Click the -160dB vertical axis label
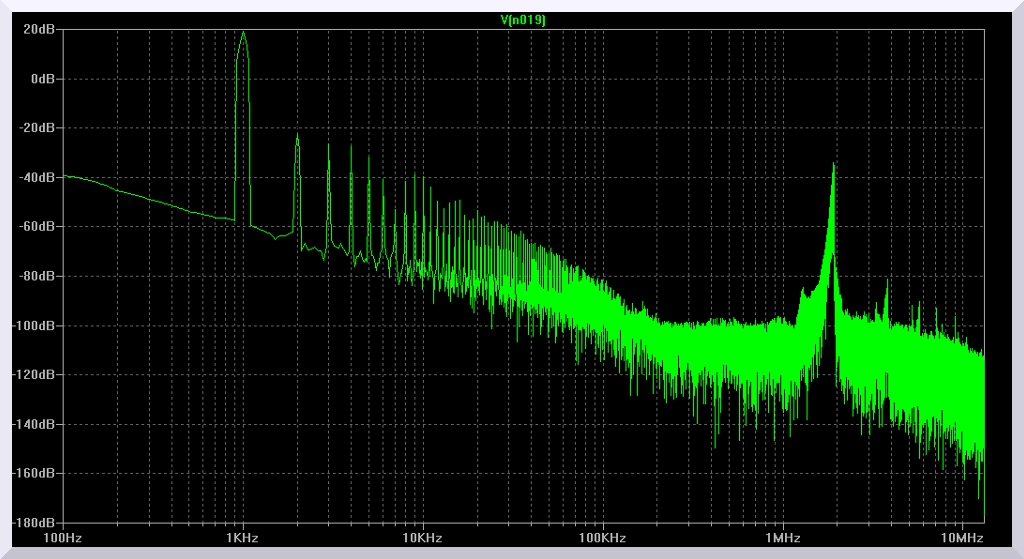 36,473
